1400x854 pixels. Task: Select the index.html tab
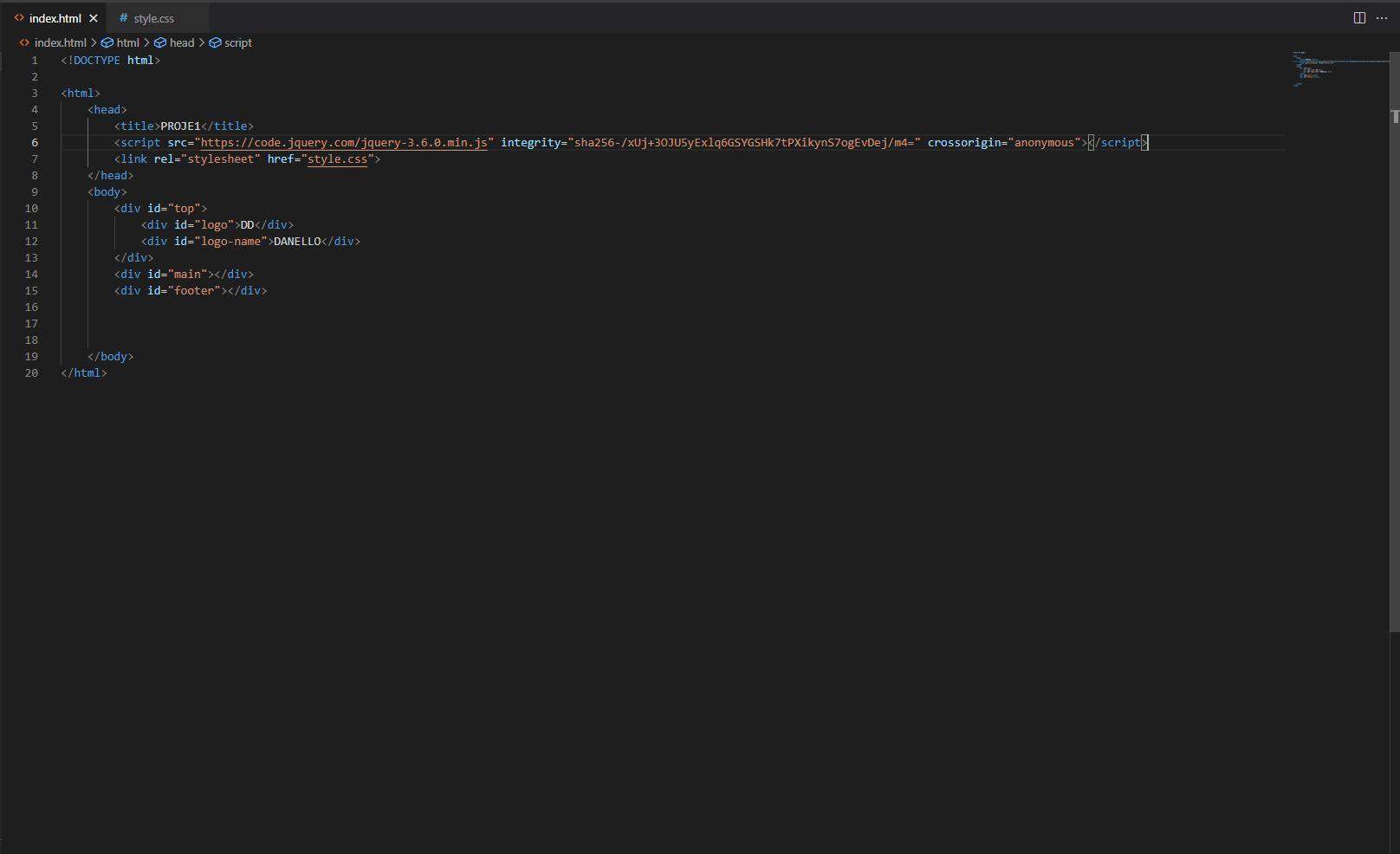point(56,17)
